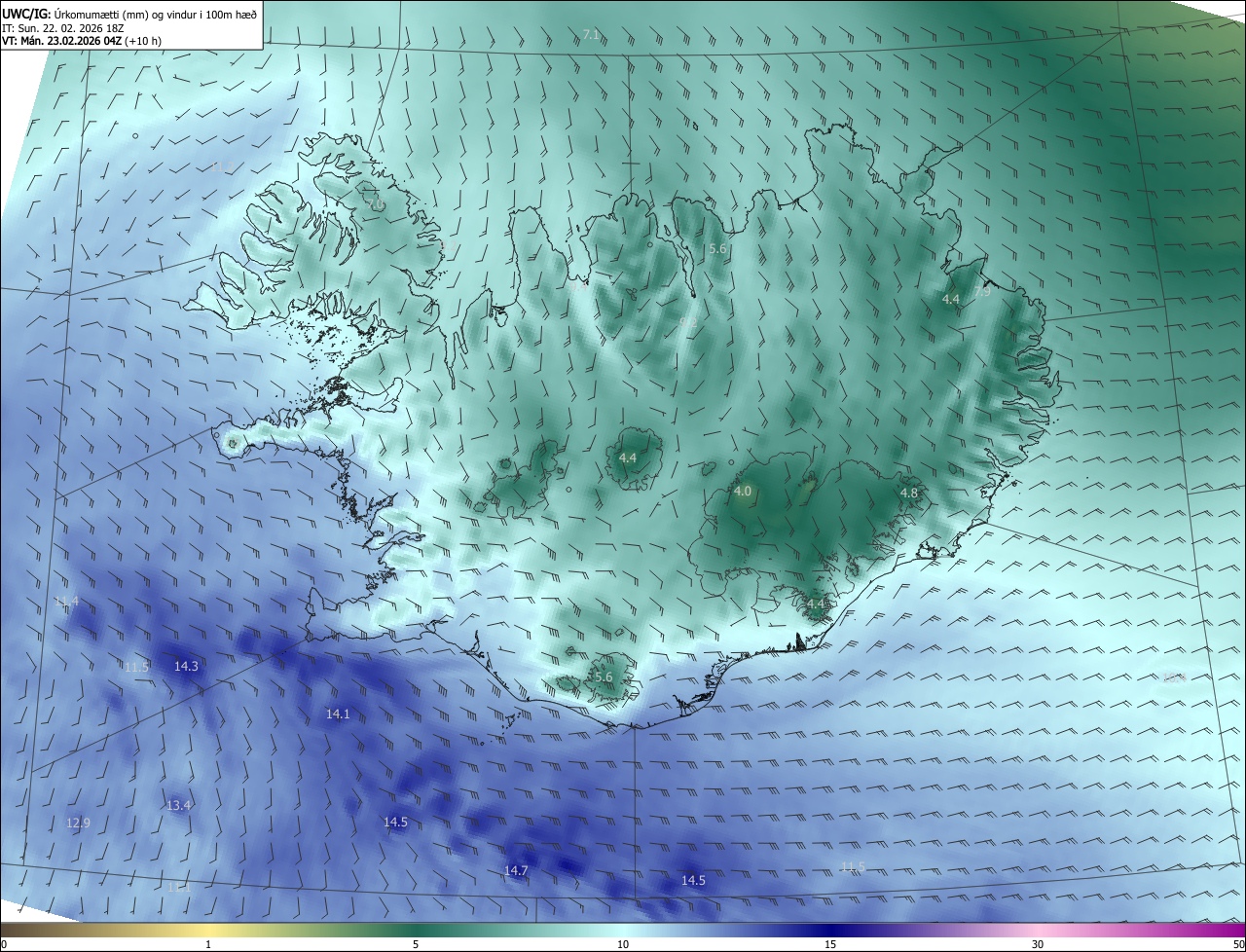Click the 14.5 value right of 14.7

pos(693,881)
